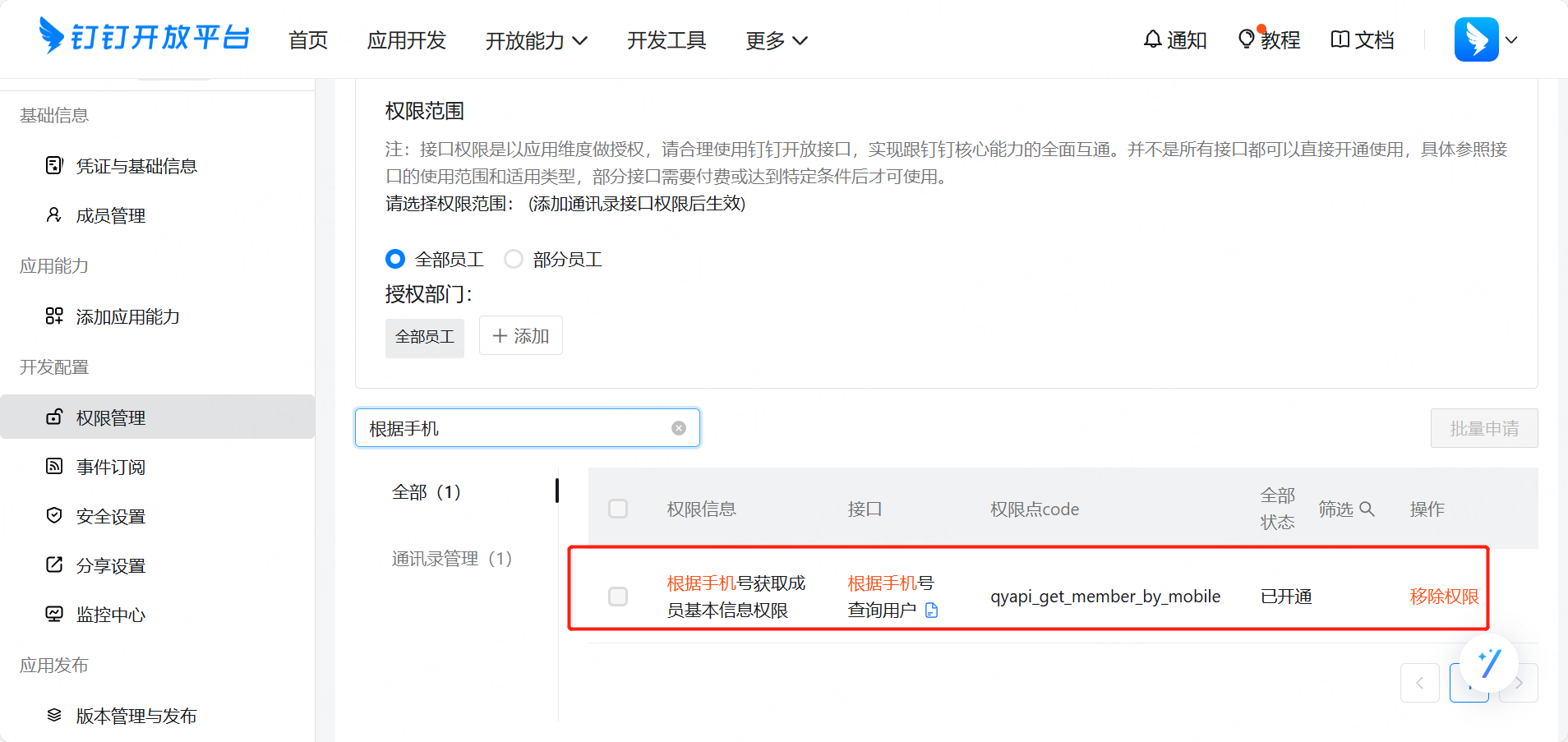Open 应用开发 nav item

tap(406, 40)
